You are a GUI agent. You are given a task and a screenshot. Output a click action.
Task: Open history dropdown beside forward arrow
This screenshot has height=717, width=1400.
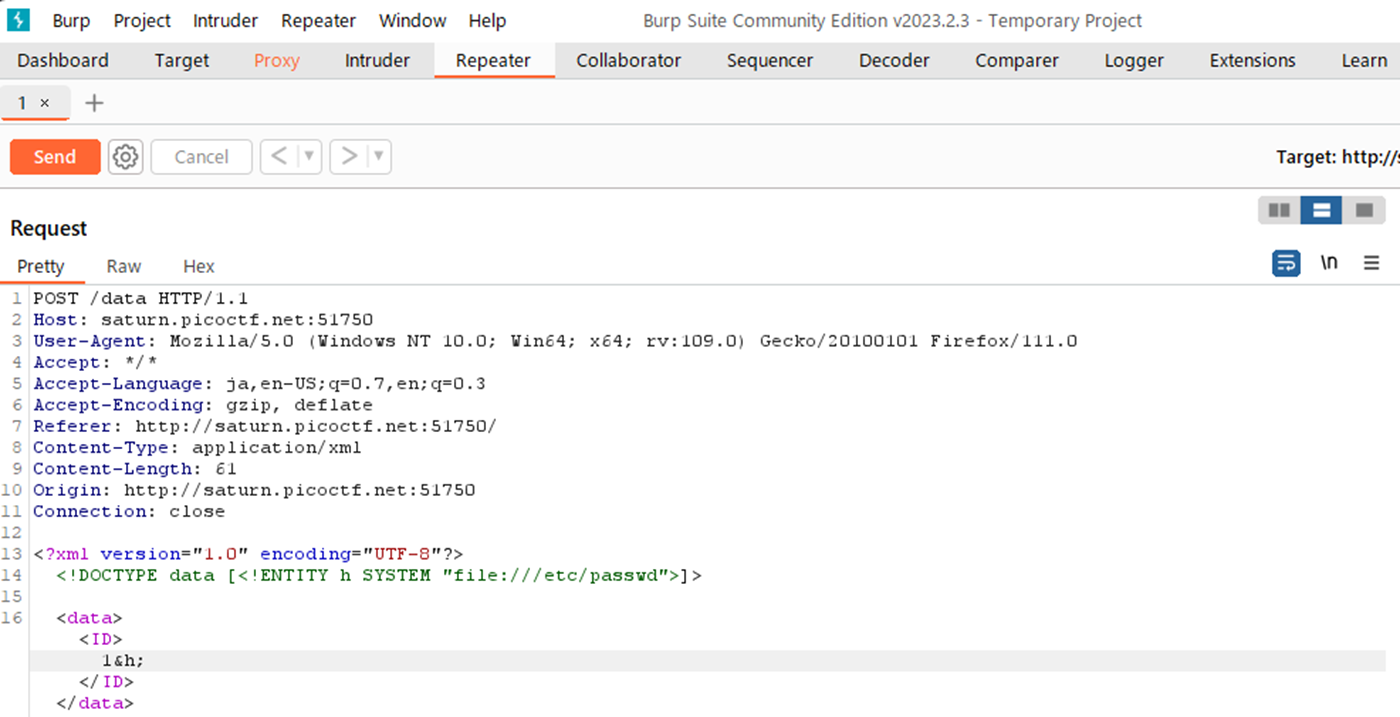(378, 157)
